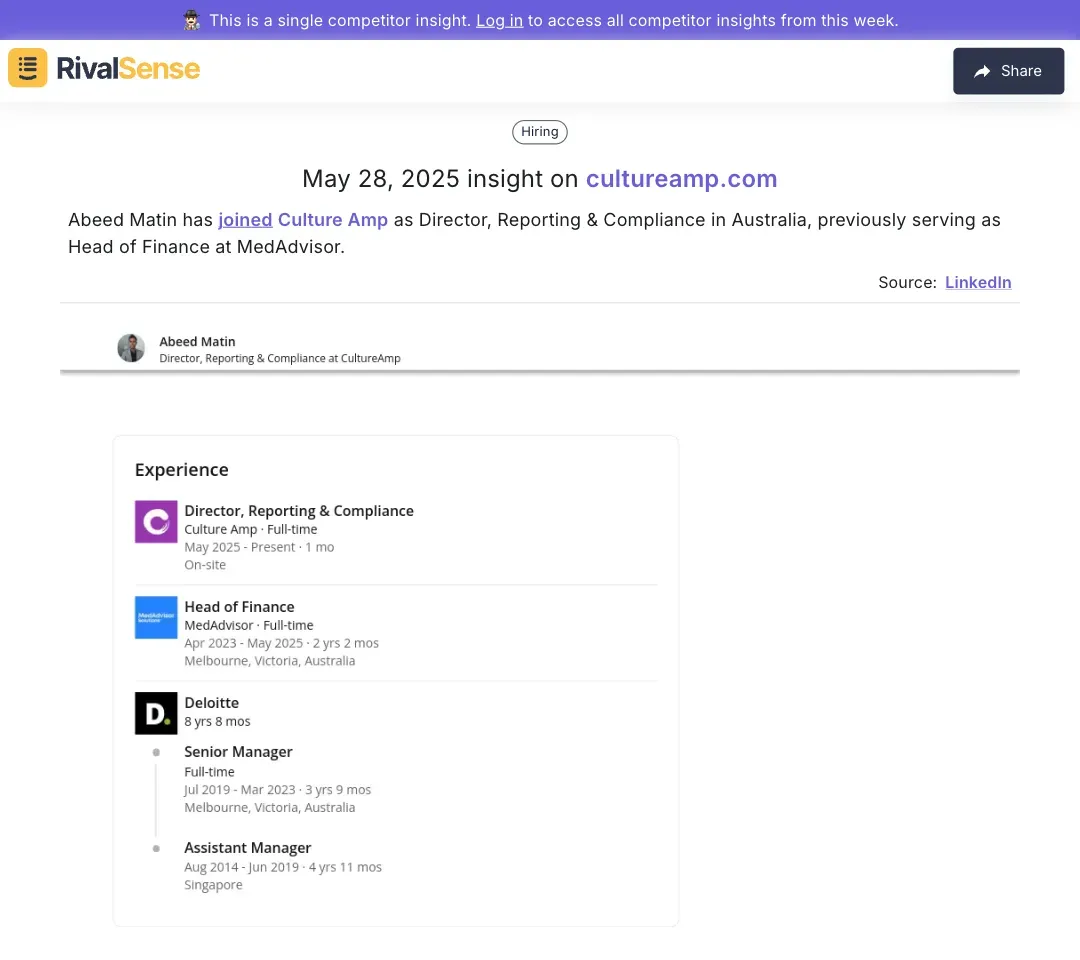
Task: Click the Share button
Action: pos(1008,71)
